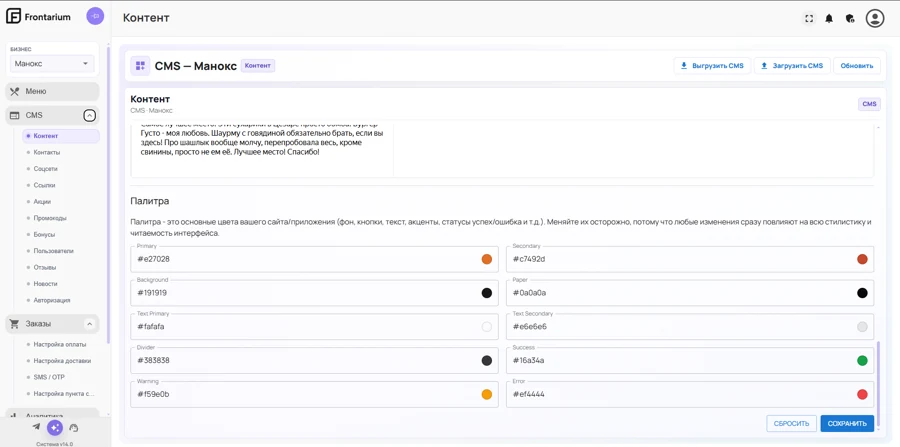Click the Обновить button
900x447 pixels.
857,65
